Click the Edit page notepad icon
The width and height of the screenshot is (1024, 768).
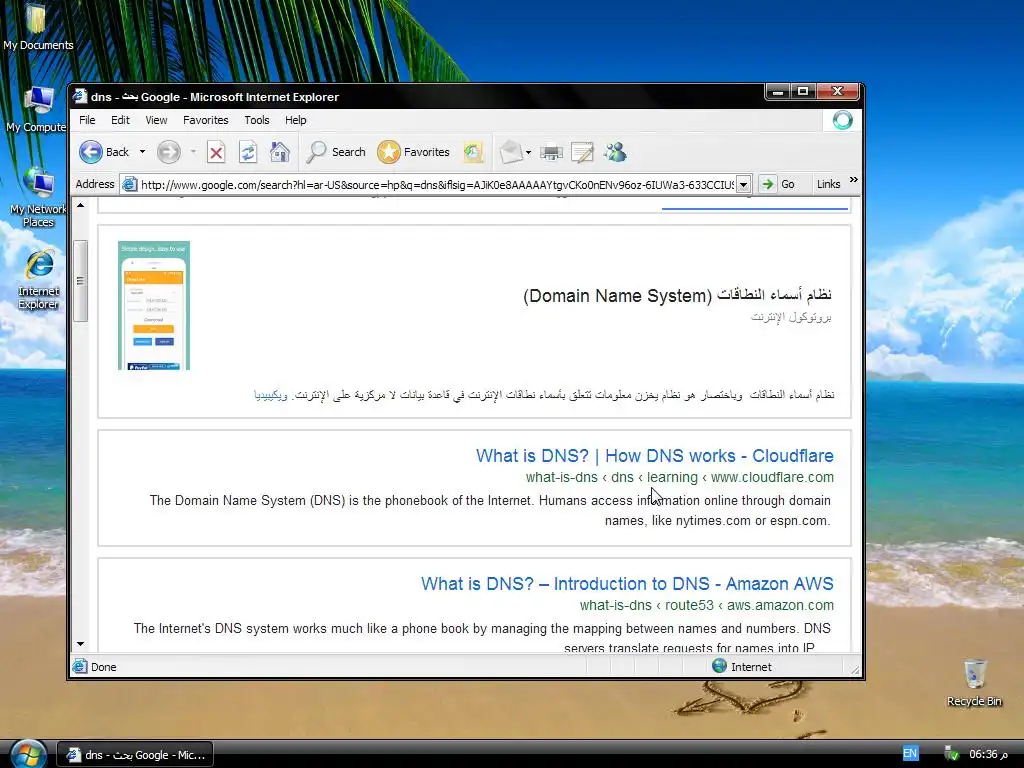point(582,153)
